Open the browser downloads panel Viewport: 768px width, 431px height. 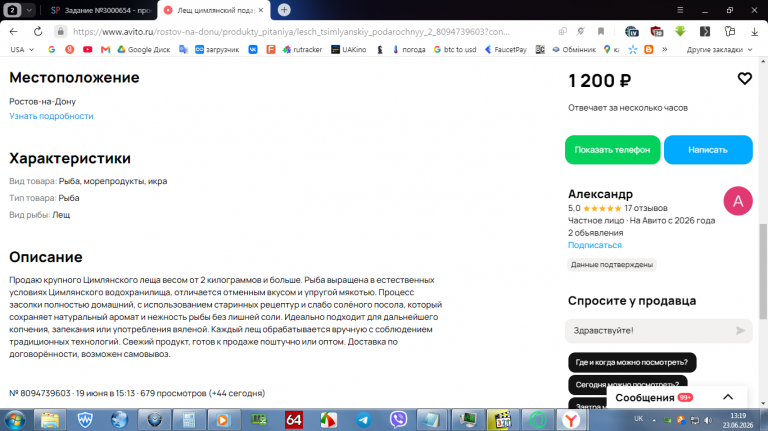coord(754,31)
